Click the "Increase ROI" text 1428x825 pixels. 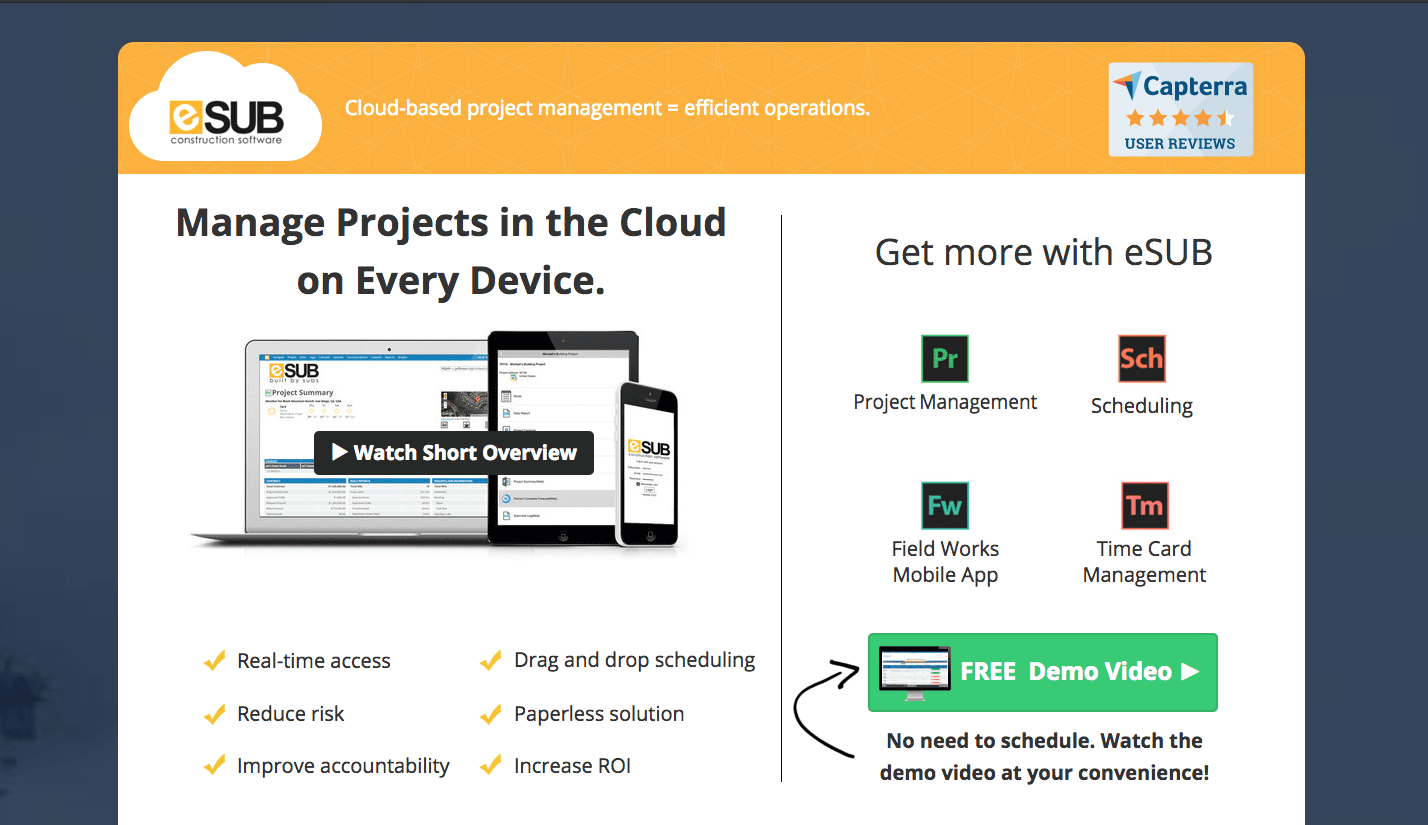pyautogui.click(x=572, y=767)
